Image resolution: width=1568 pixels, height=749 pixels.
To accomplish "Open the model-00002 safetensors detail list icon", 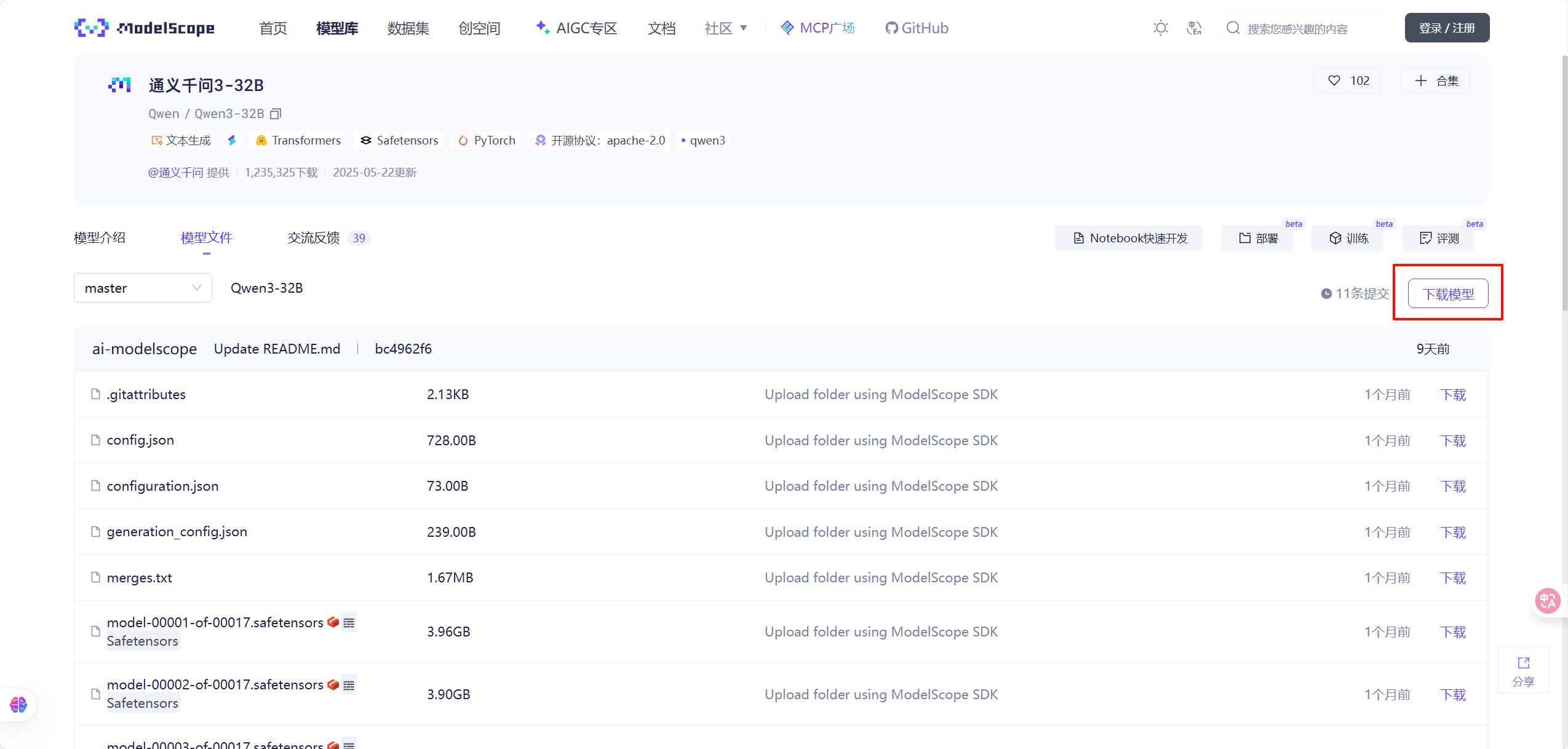I will point(349,685).
